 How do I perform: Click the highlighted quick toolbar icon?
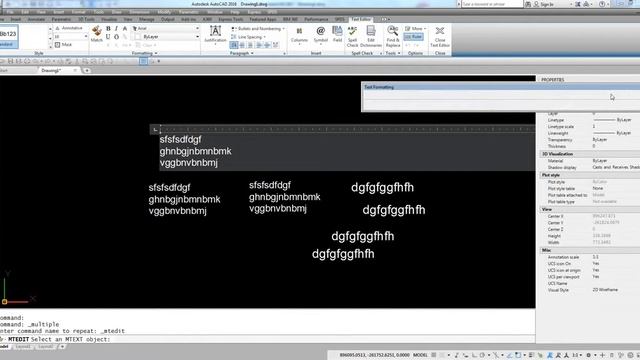(x=143, y=61)
